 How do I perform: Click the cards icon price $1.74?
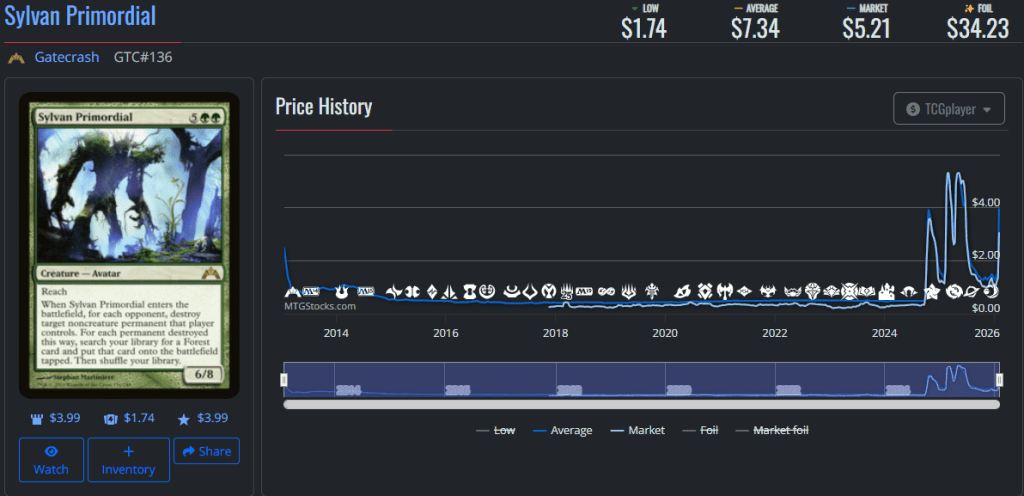click(130, 417)
